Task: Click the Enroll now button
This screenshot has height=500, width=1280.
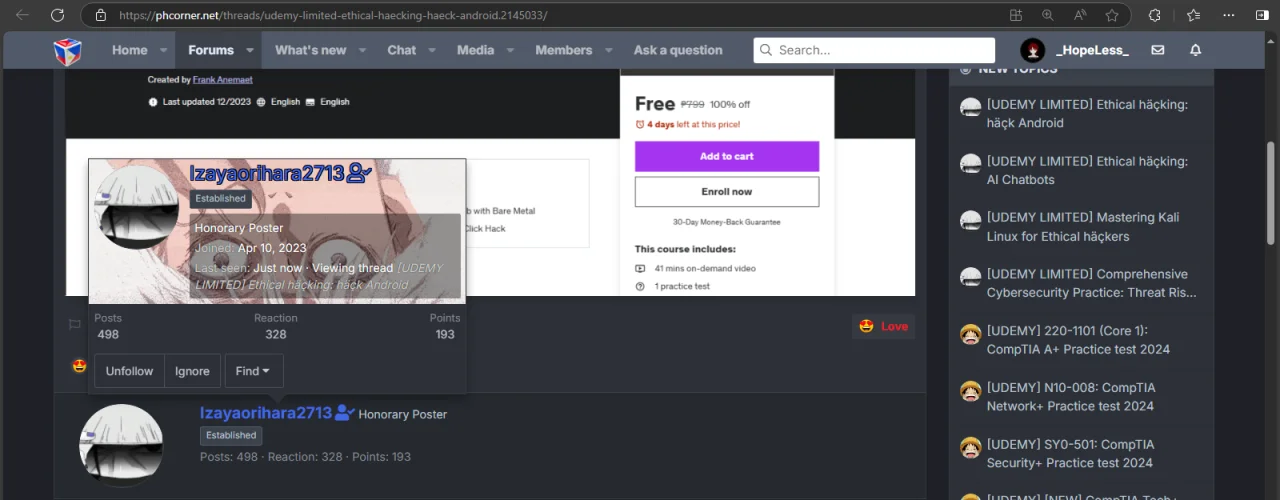Action: [x=727, y=191]
